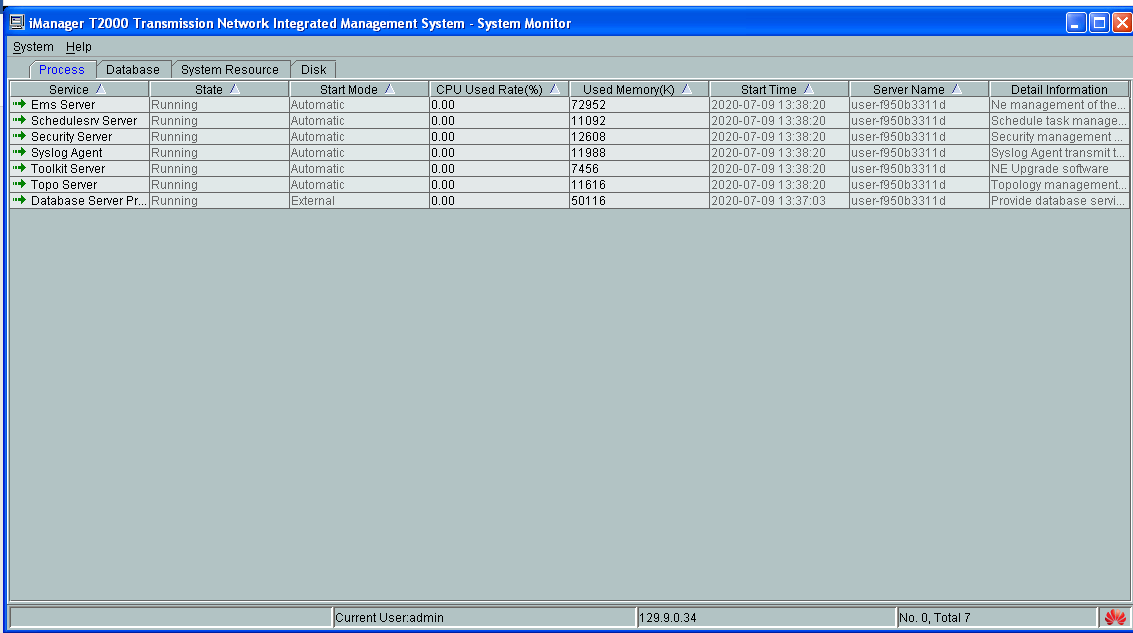Click Current User:admin in status bar
This screenshot has height=633, width=1133.
pyautogui.click(x=389, y=618)
